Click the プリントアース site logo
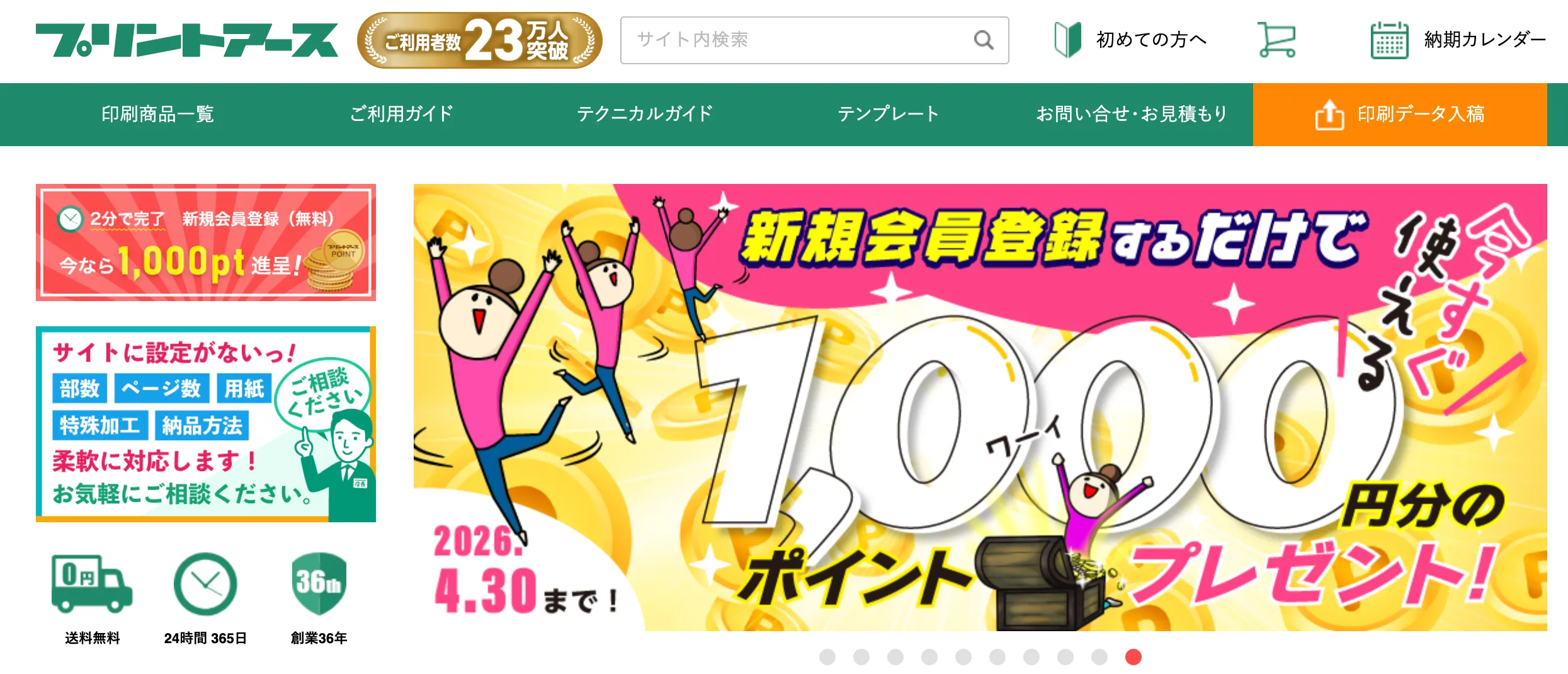The width and height of the screenshot is (1568, 674). (x=187, y=40)
